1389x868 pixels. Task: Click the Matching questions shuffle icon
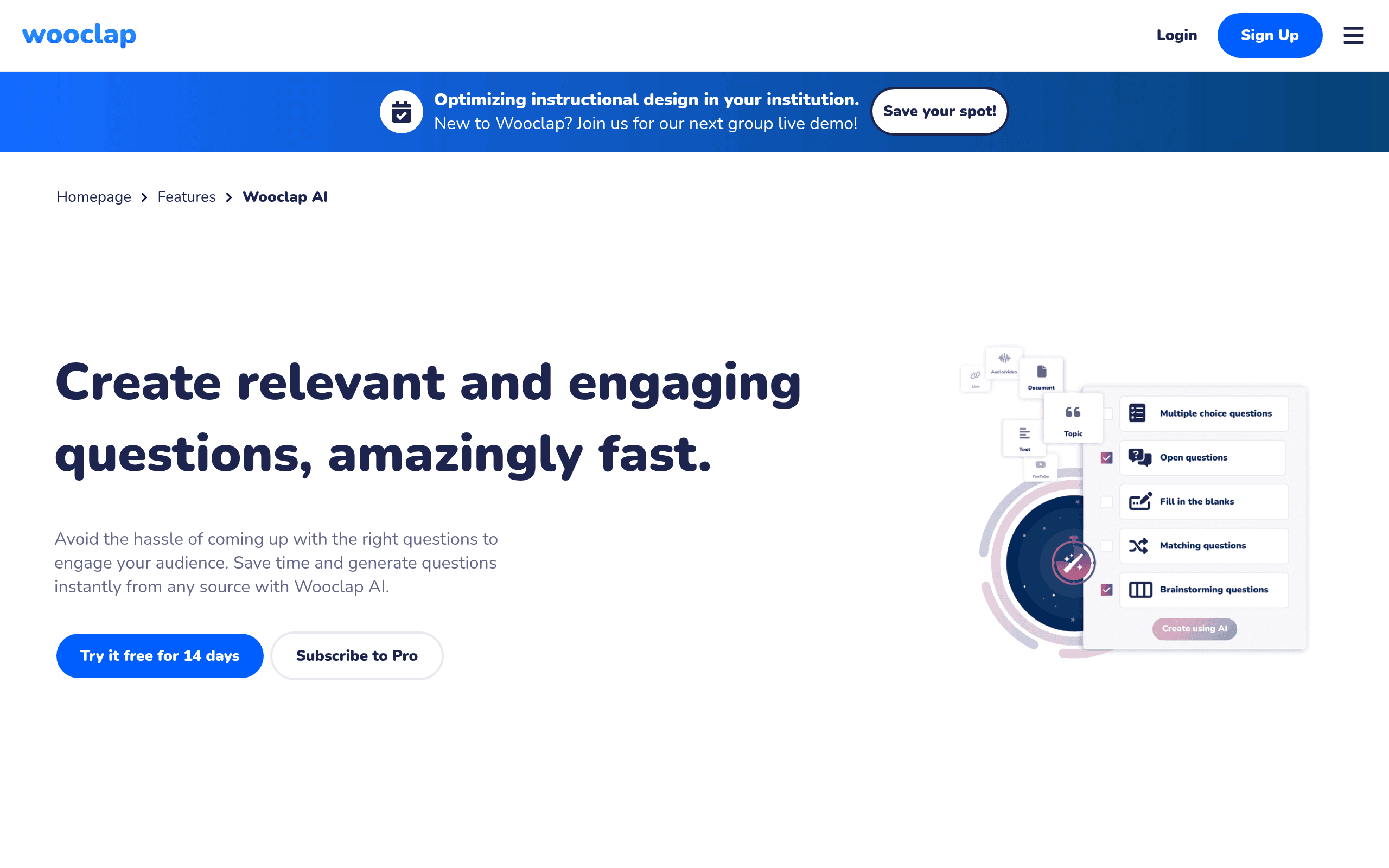(x=1138, y=545)
